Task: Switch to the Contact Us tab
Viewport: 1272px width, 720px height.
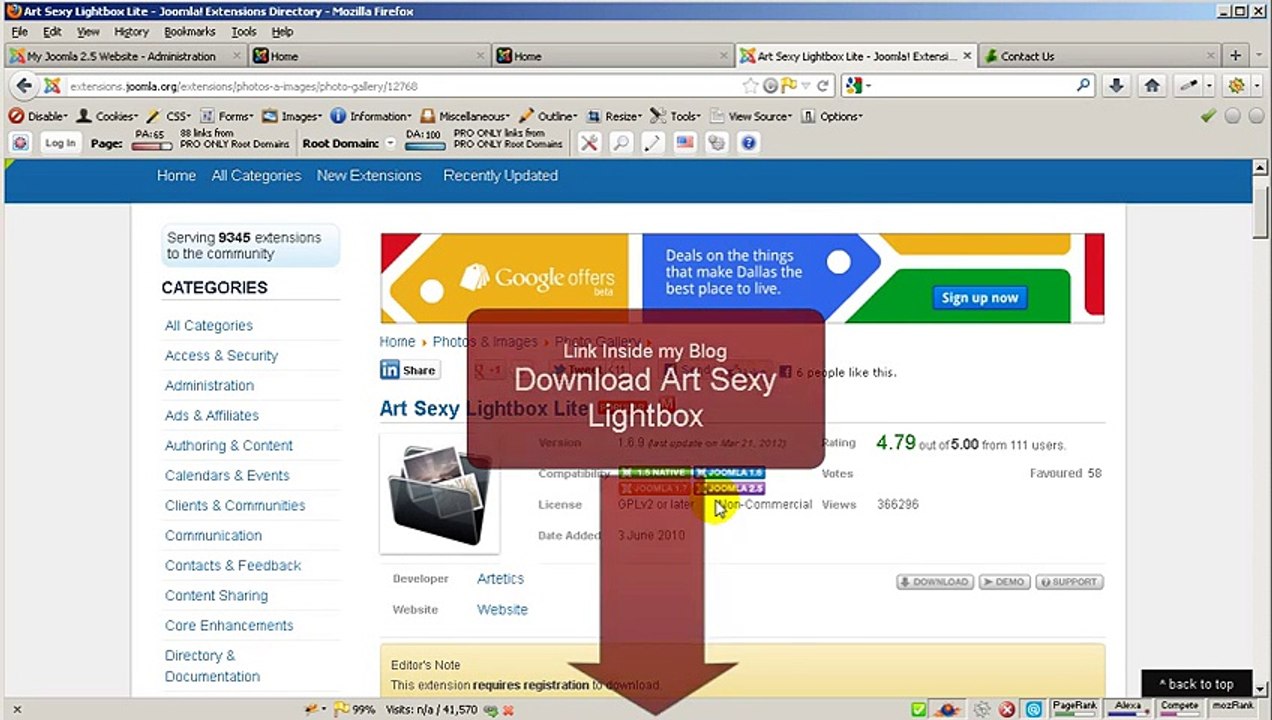Action: 1101,56
